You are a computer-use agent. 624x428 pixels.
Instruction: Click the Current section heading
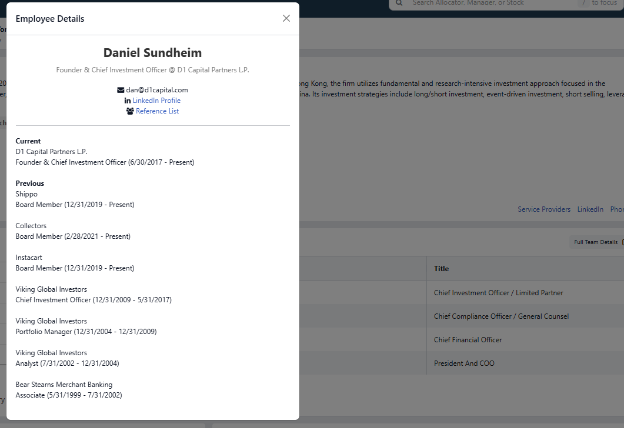[x=28, y=141]
